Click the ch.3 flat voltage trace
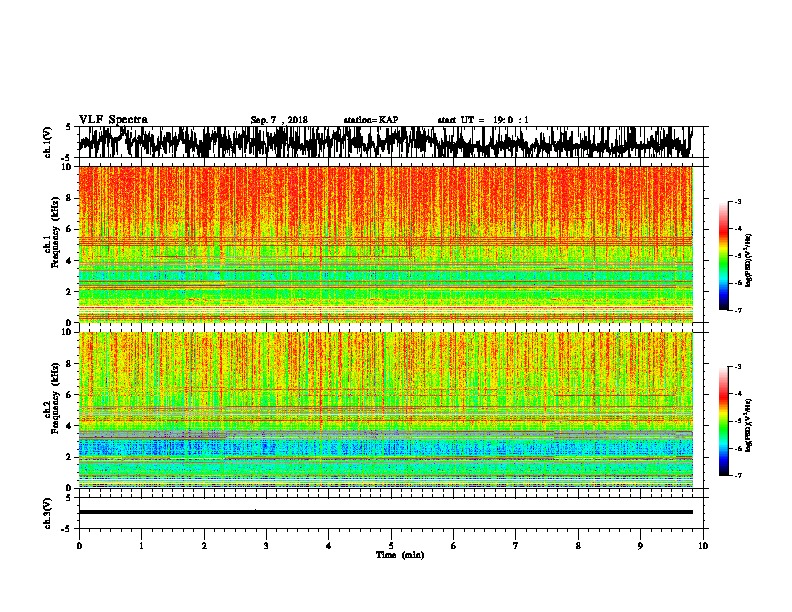Image resolution: width=792 pixels, height=612 pixels. pyautogui.click(x=386, y=512)
